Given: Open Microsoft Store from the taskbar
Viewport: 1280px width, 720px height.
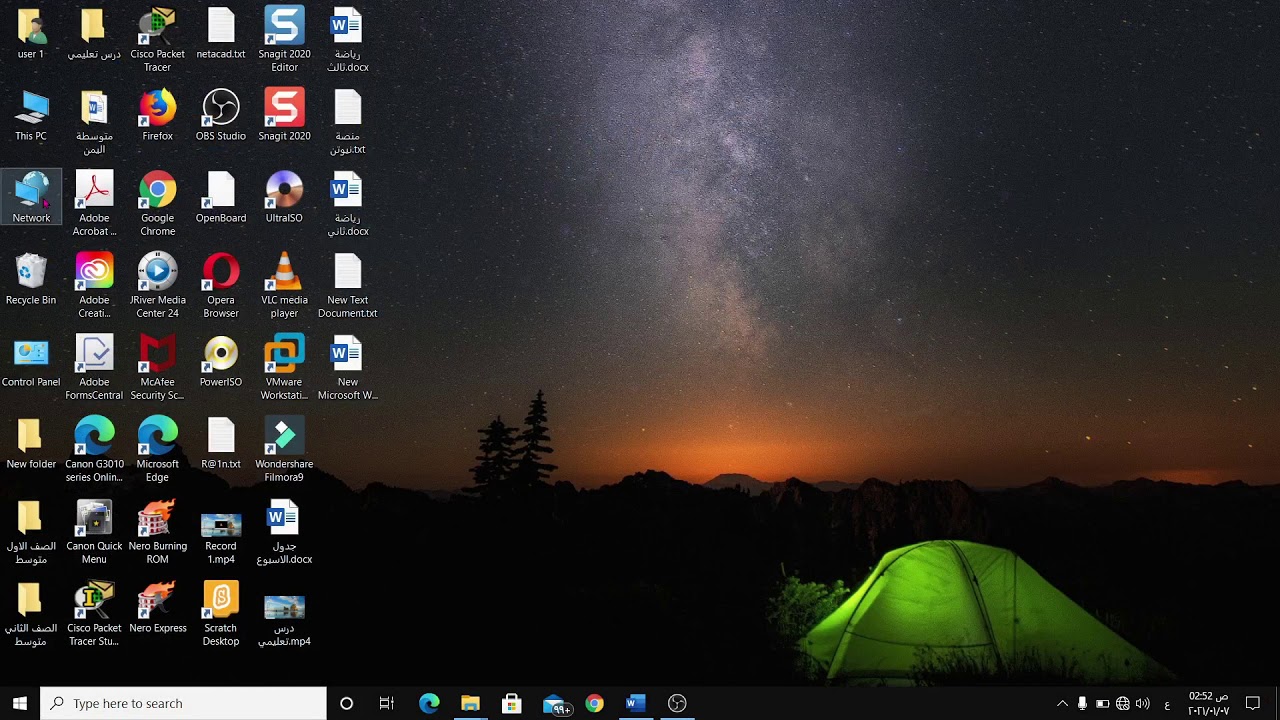Looking at the screenshot, I should pyautogui.click(x=511, y=703).
